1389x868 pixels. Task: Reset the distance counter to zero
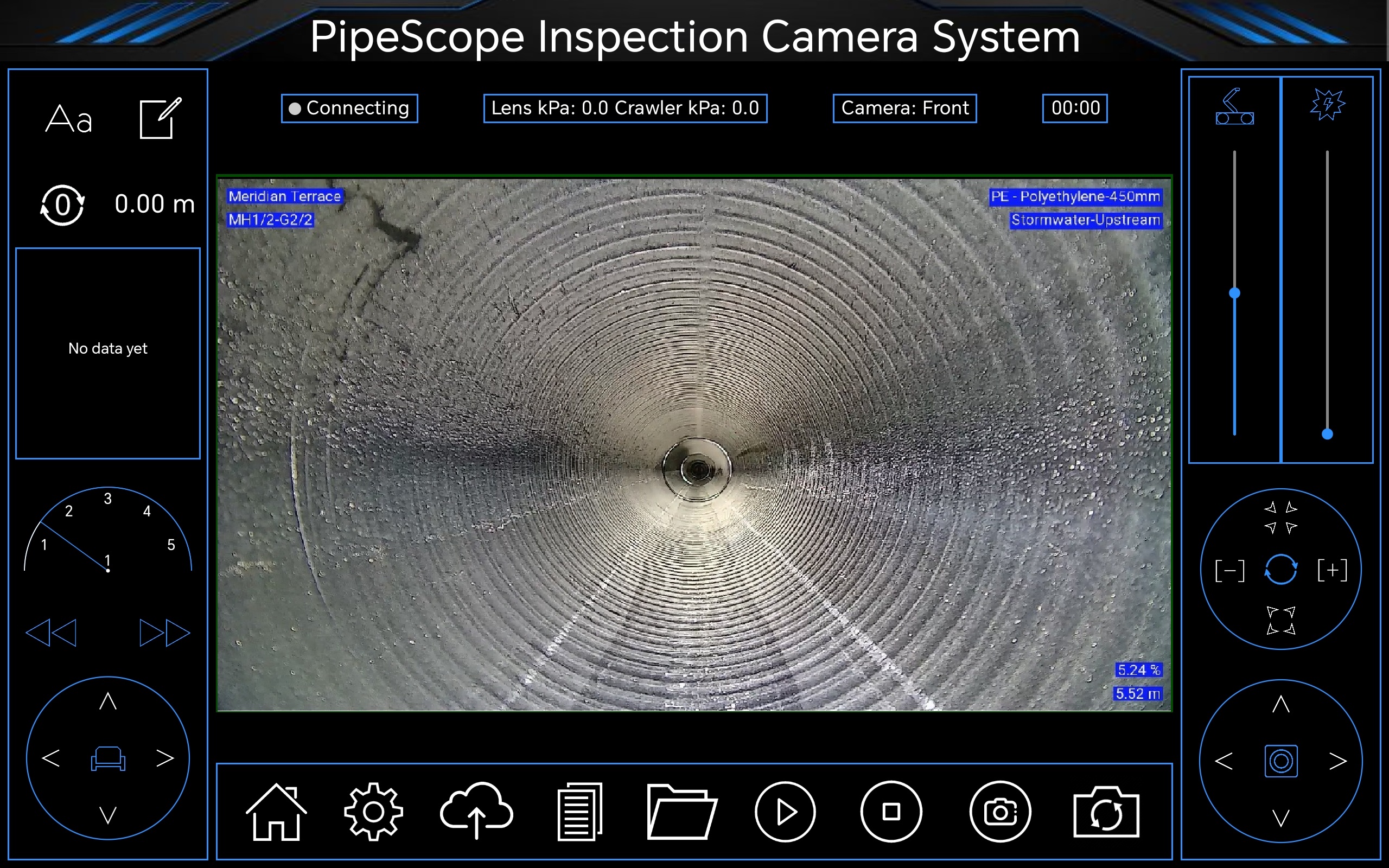pyautogui.click(x=62, y=205)
